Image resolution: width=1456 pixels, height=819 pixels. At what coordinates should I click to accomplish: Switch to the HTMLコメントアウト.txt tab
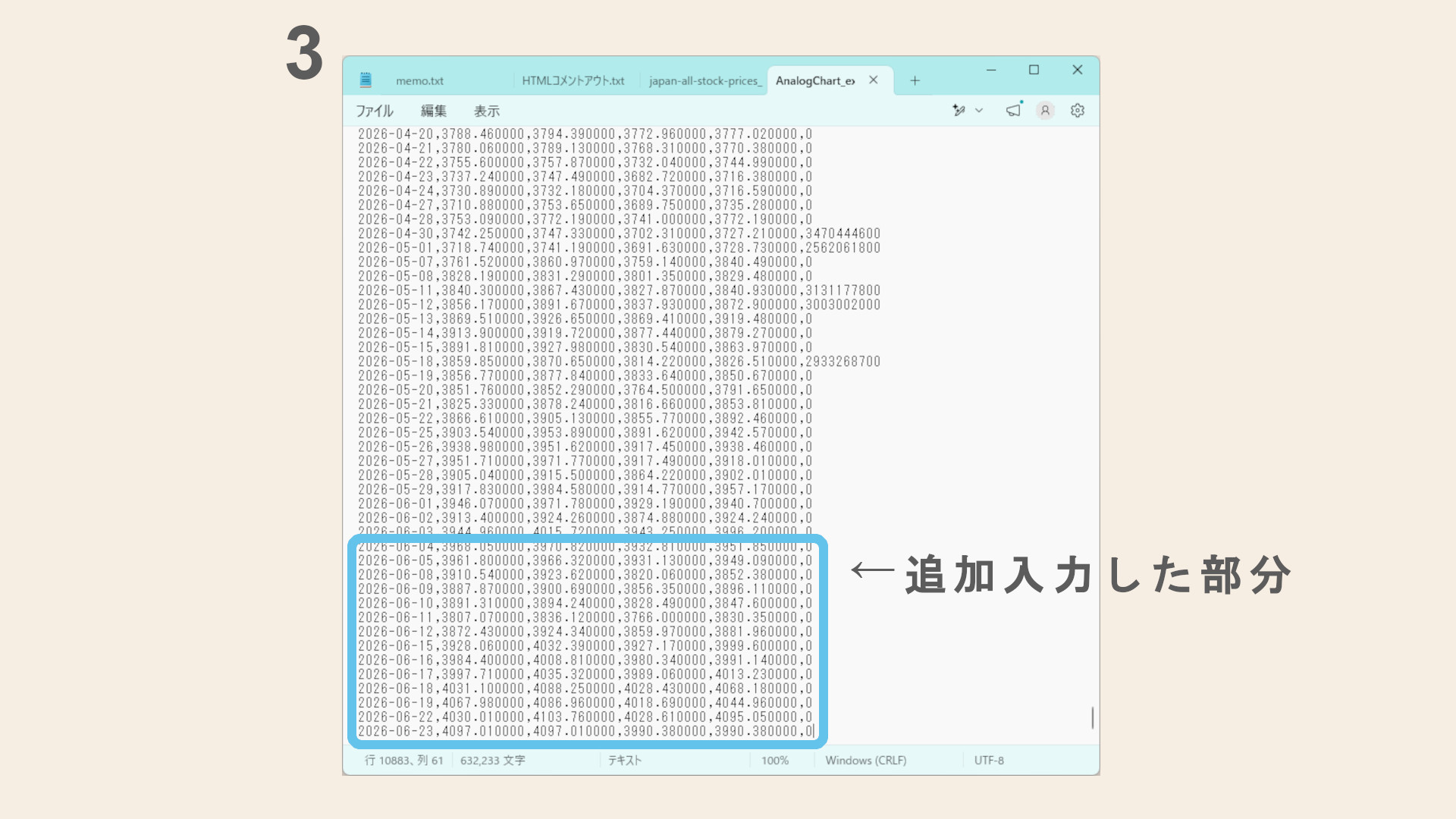pyautogui.click(x=573, y=80)
